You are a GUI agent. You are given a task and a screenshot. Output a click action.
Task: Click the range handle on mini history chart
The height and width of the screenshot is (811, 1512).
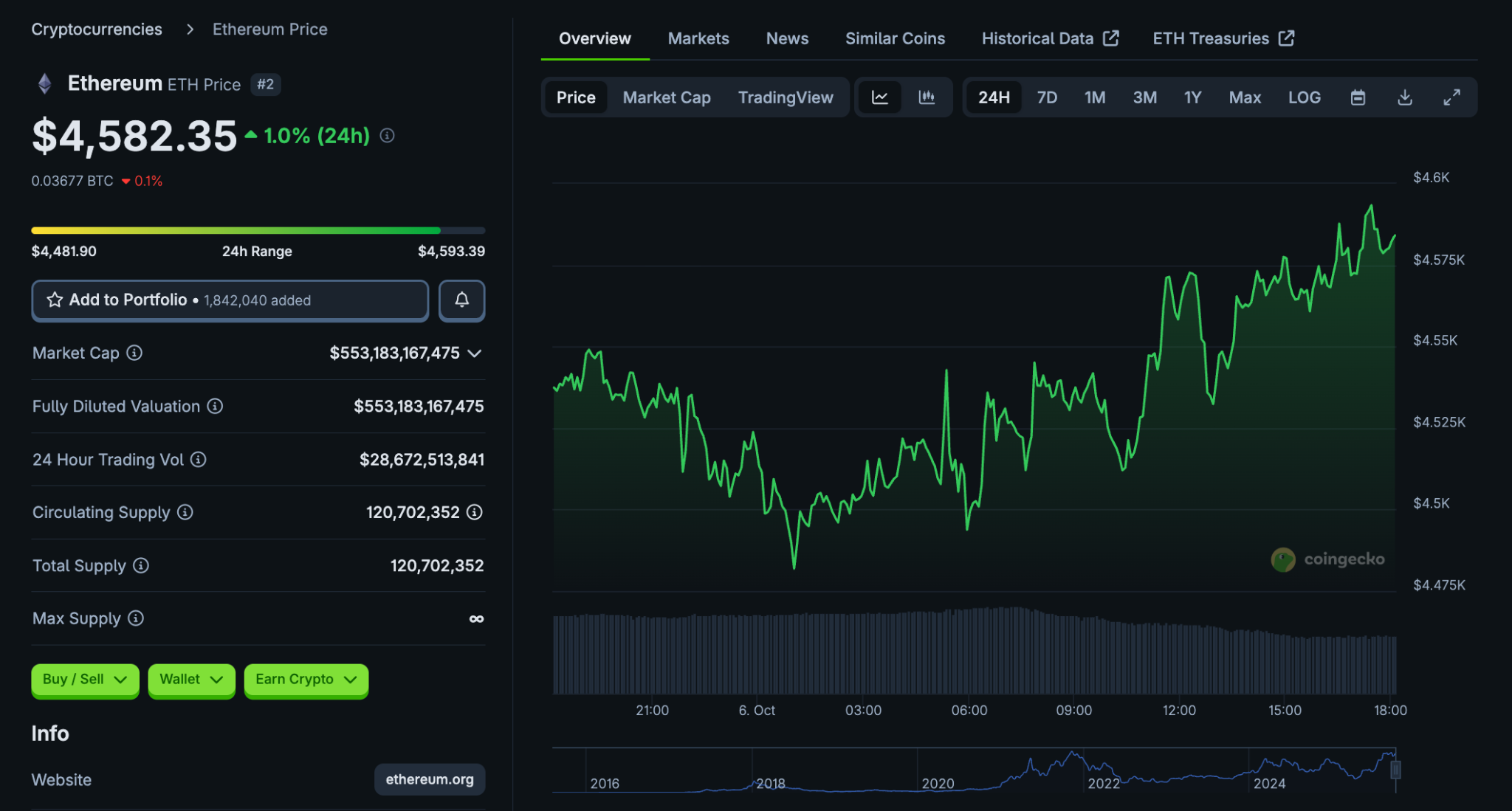pos(1395,770)
